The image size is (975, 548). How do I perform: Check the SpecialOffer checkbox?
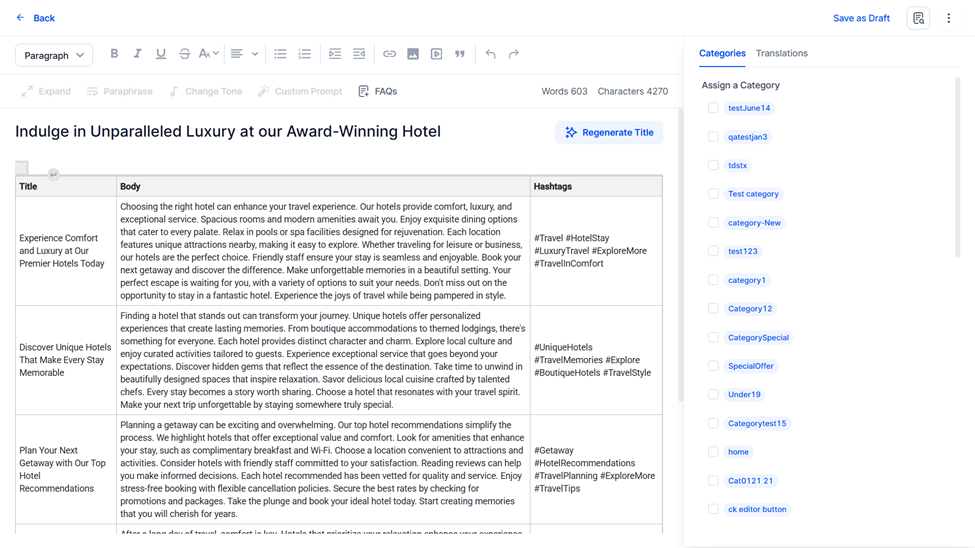(713, 366)
